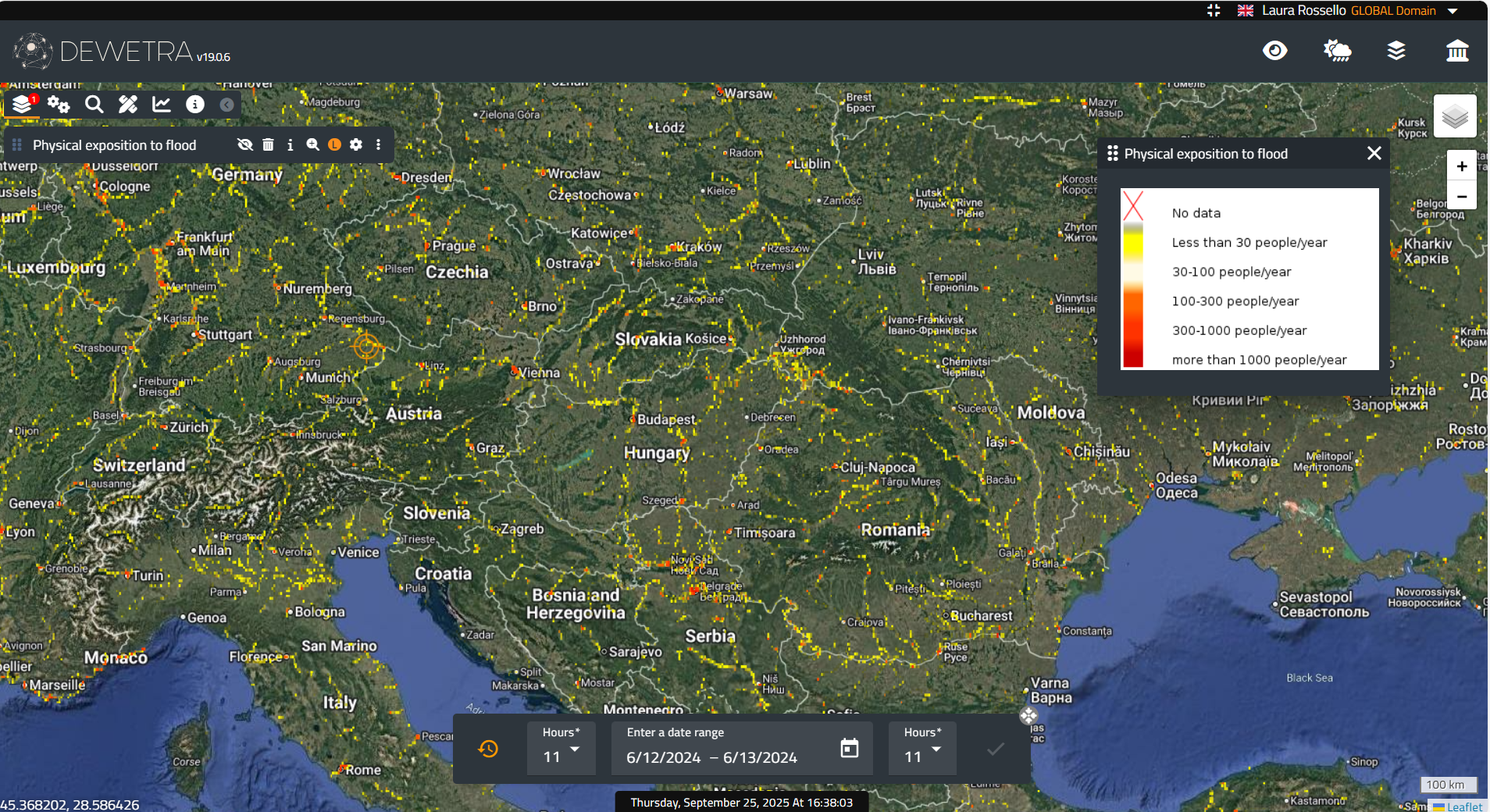Exit fullscreen mode using the compress icon
1490x812 pixels.
point(1213,10)
